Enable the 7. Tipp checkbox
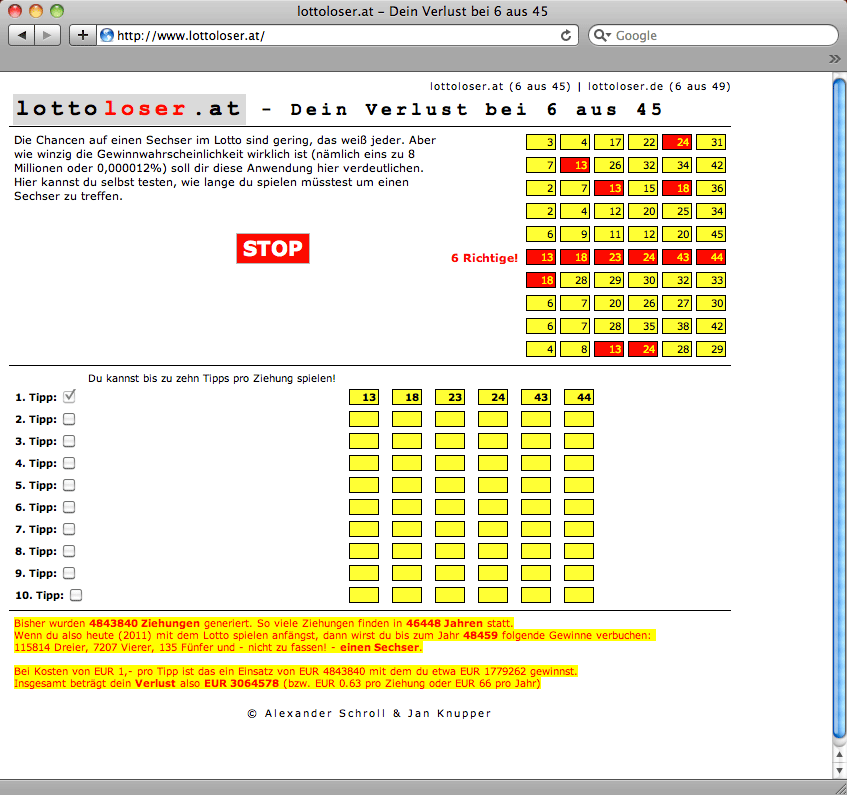This screenshot has width=847, height=795. tap(69, 529)
